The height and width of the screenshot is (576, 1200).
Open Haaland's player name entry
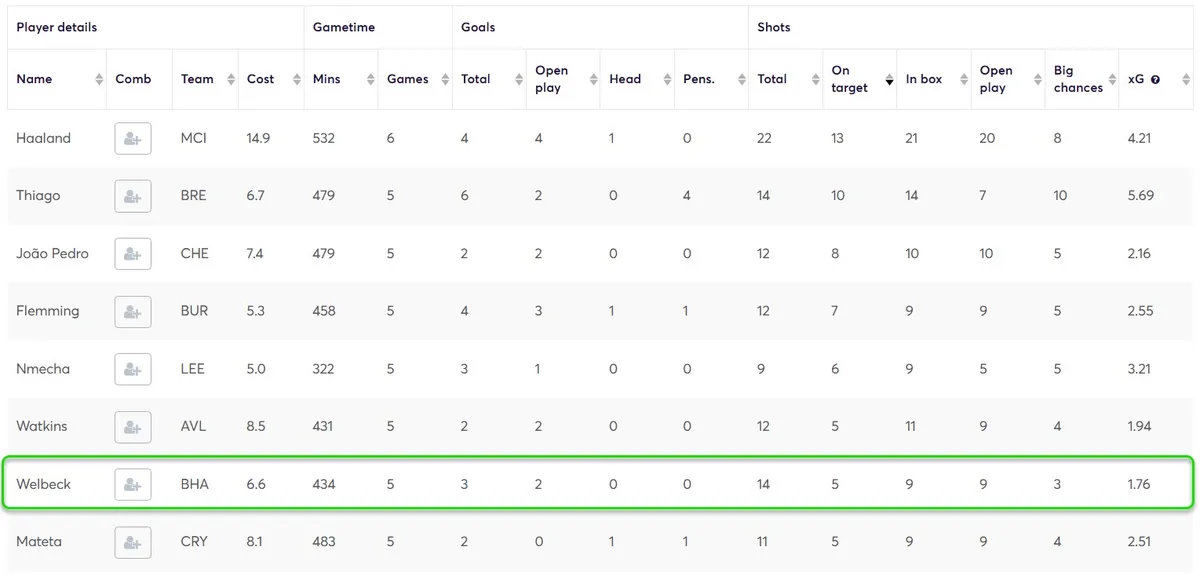tap(44, 138)
